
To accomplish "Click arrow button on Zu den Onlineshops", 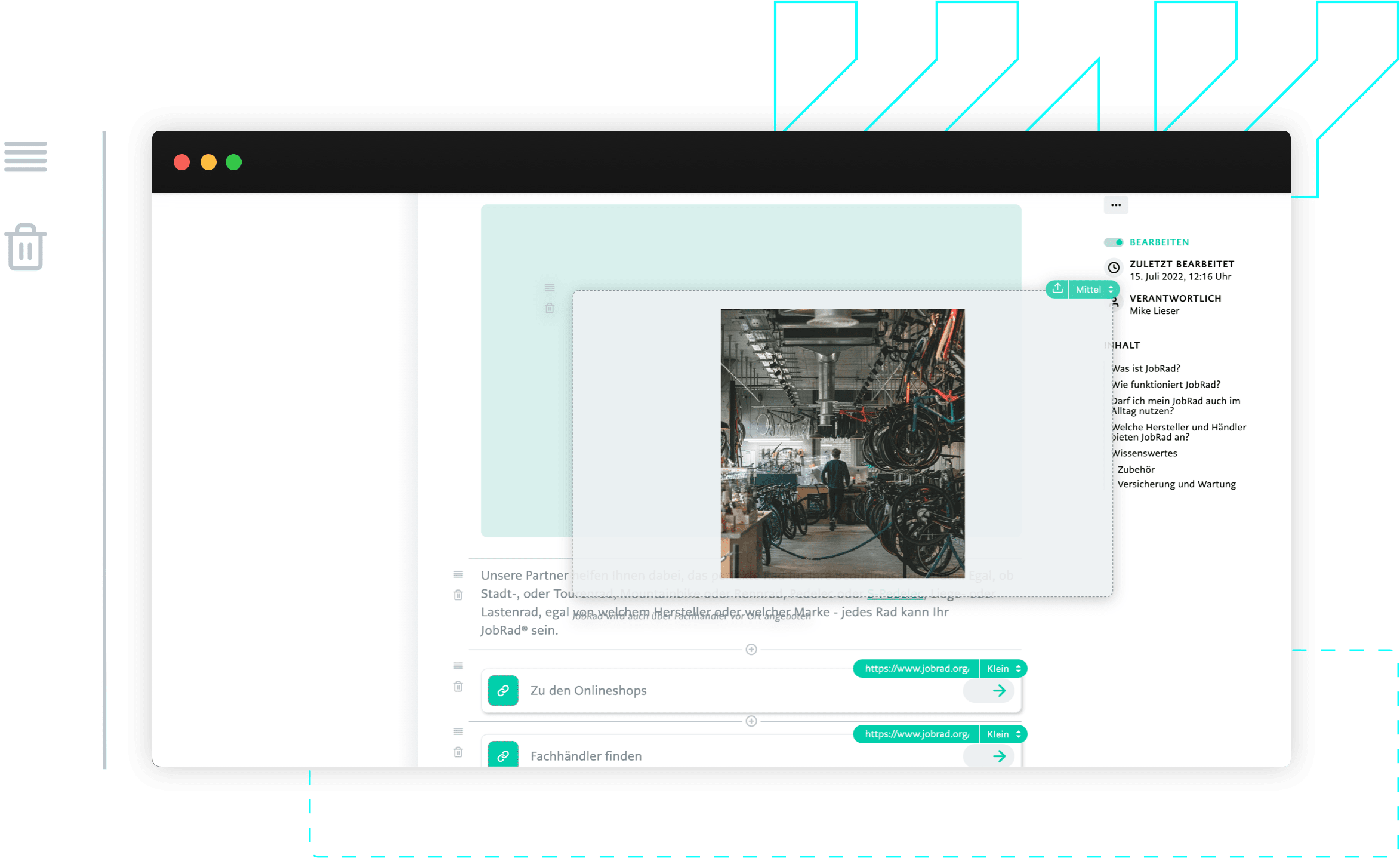I will pyautogui.click(x=989, y=690).
